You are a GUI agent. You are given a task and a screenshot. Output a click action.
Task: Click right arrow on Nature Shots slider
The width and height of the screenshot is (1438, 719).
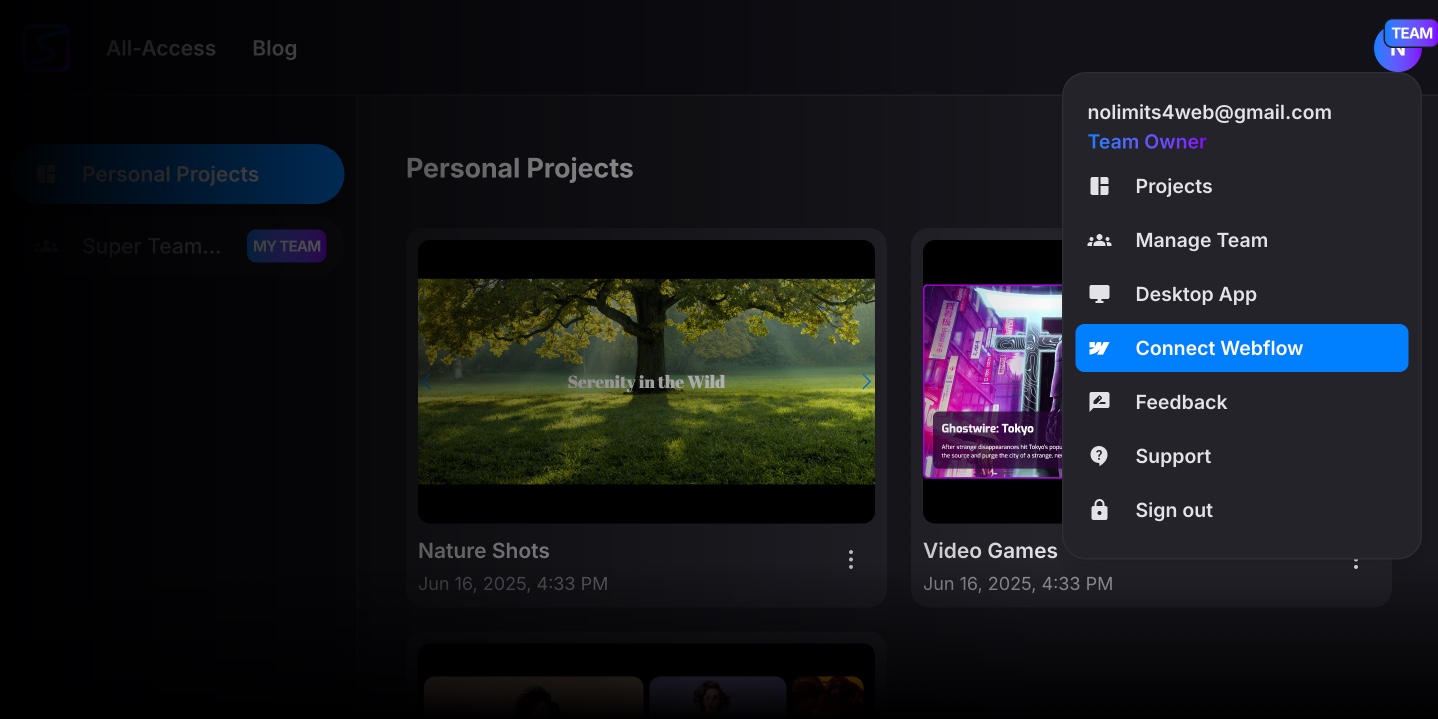(866, 381)
